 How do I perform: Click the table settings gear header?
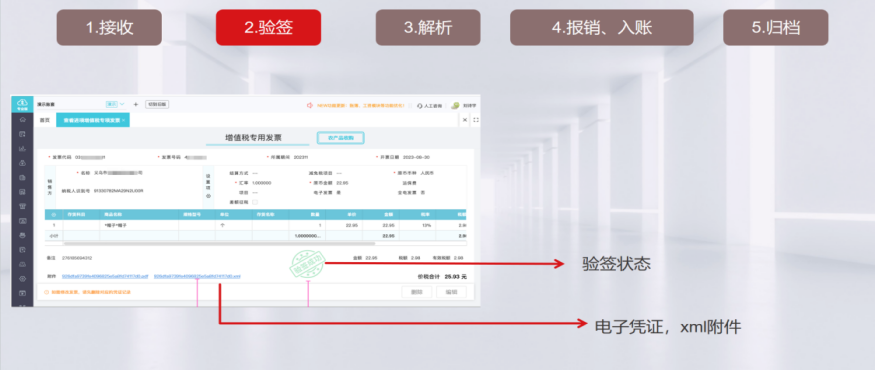54,214
